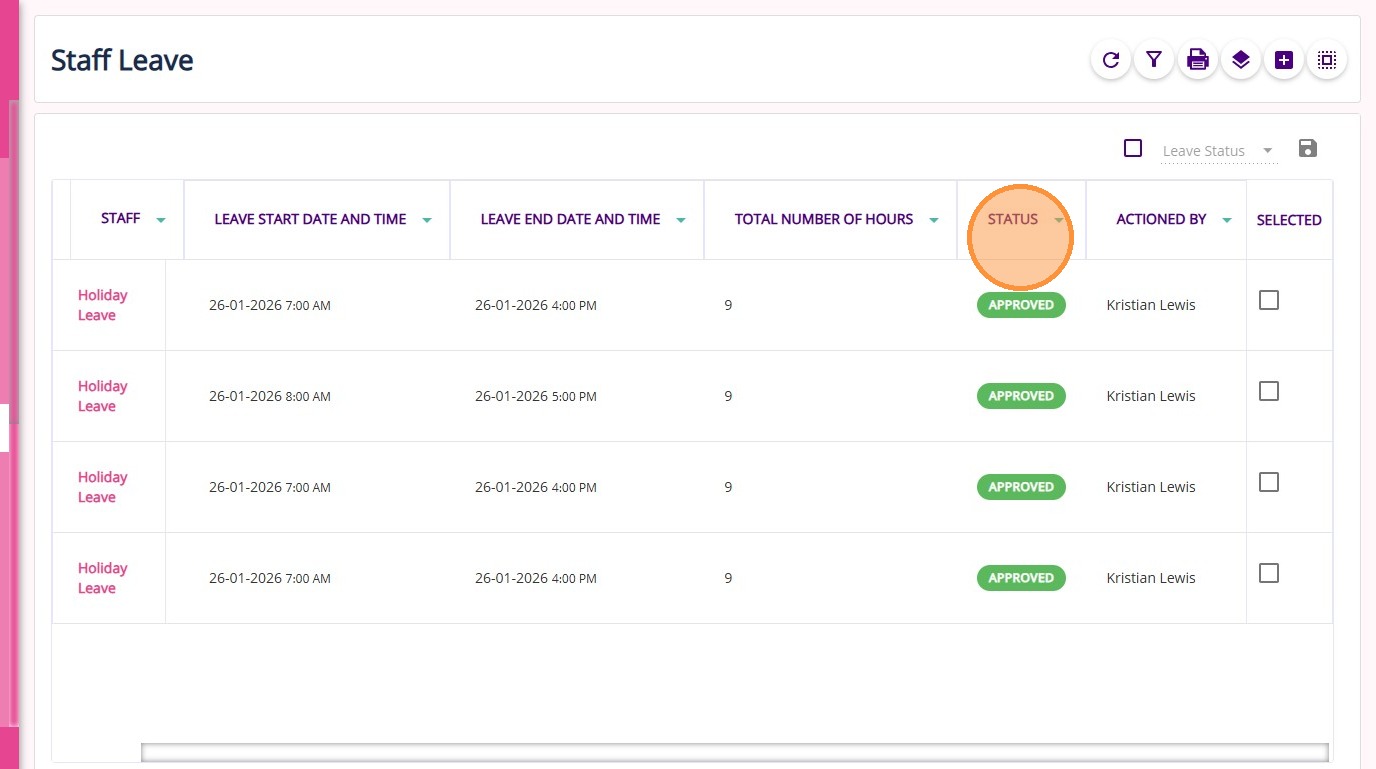
Task: Open the third Holiday Leave link
Action: 102,487
